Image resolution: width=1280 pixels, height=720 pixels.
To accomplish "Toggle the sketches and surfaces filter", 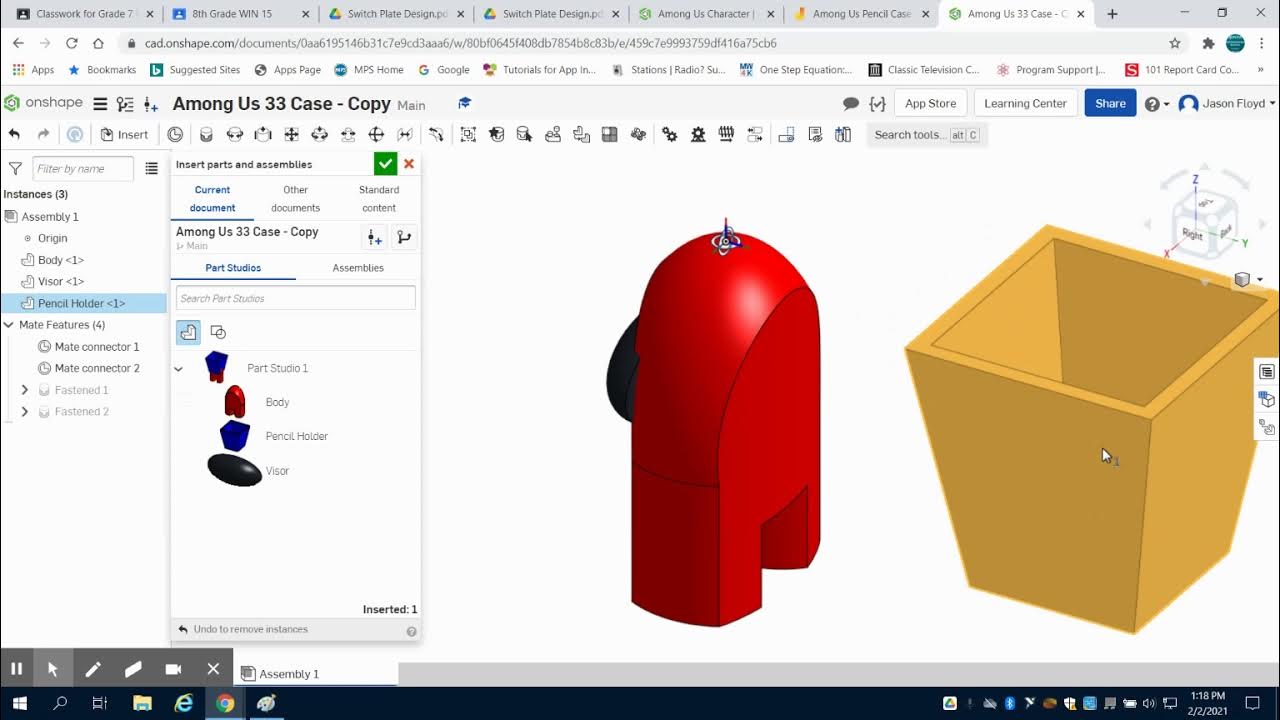I will [218, 332].
